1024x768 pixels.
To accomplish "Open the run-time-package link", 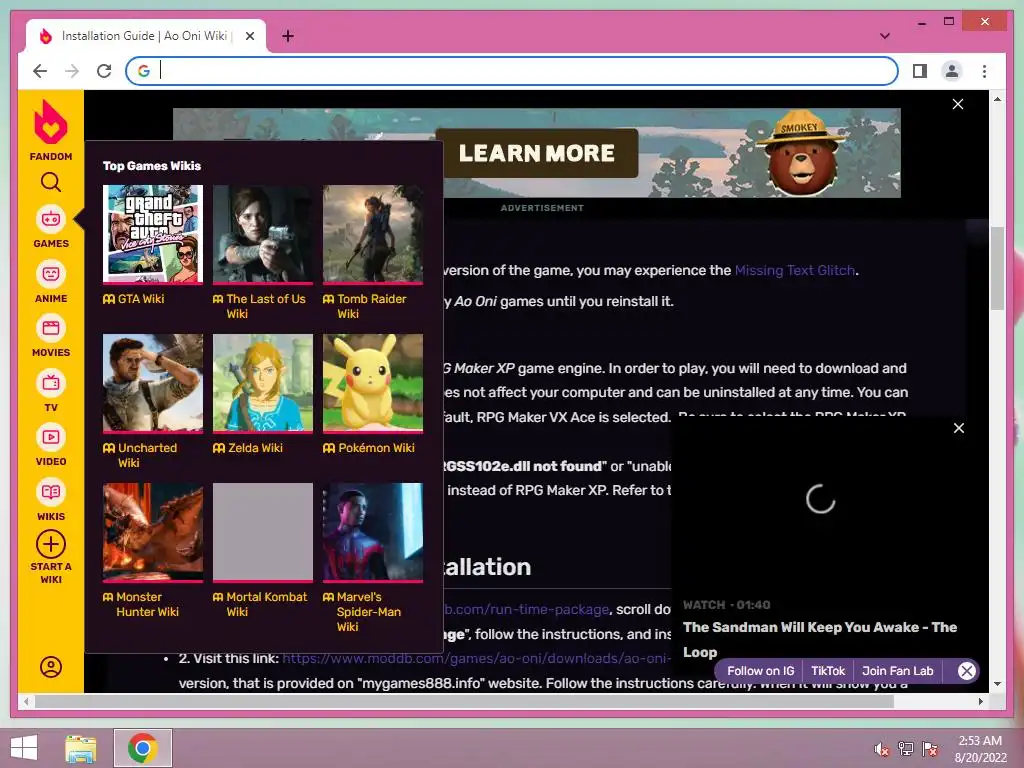I will click(527, 609).
